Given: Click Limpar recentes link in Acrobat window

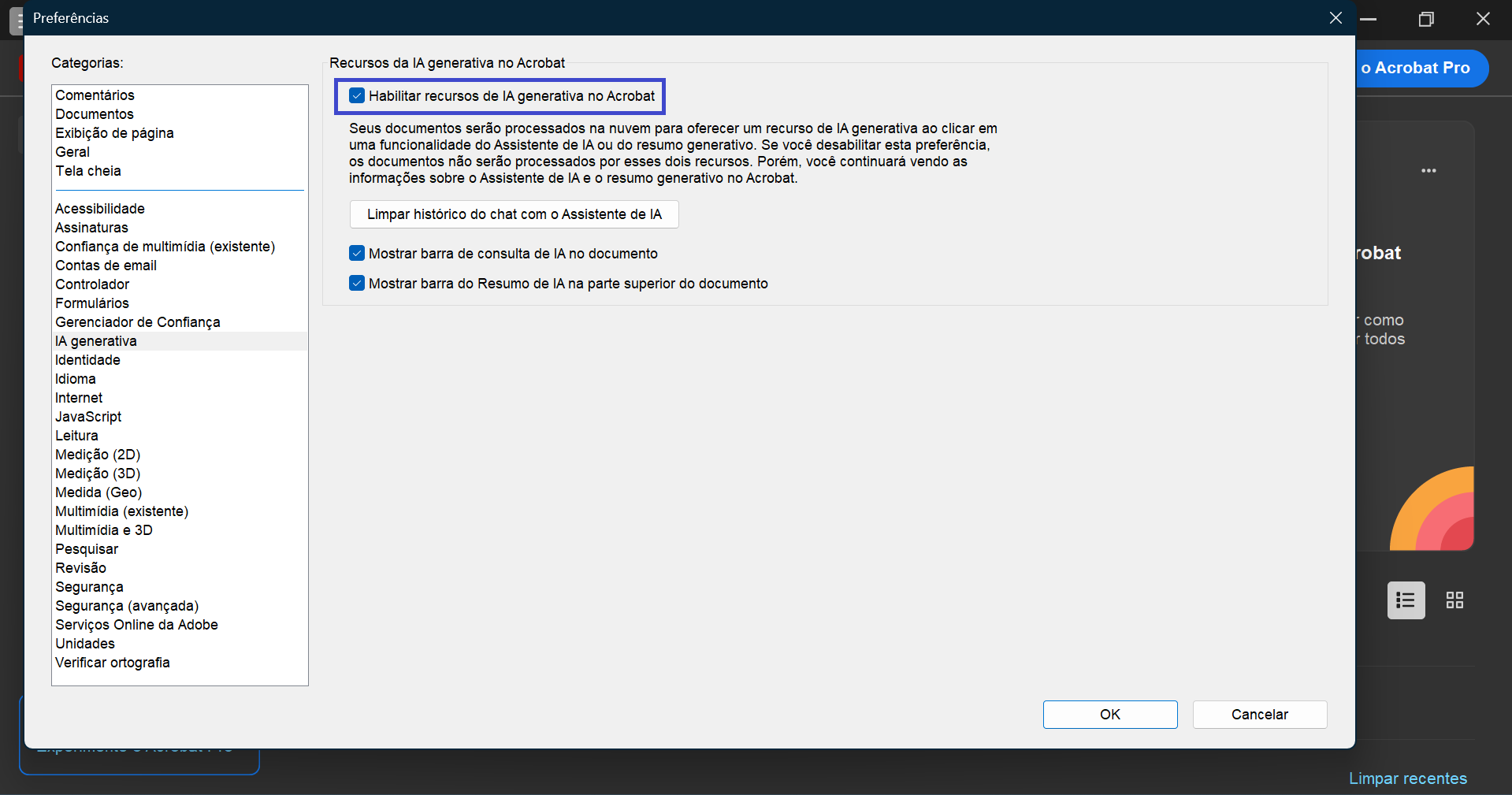Looking at the screenshot, I should point(1408,778).
